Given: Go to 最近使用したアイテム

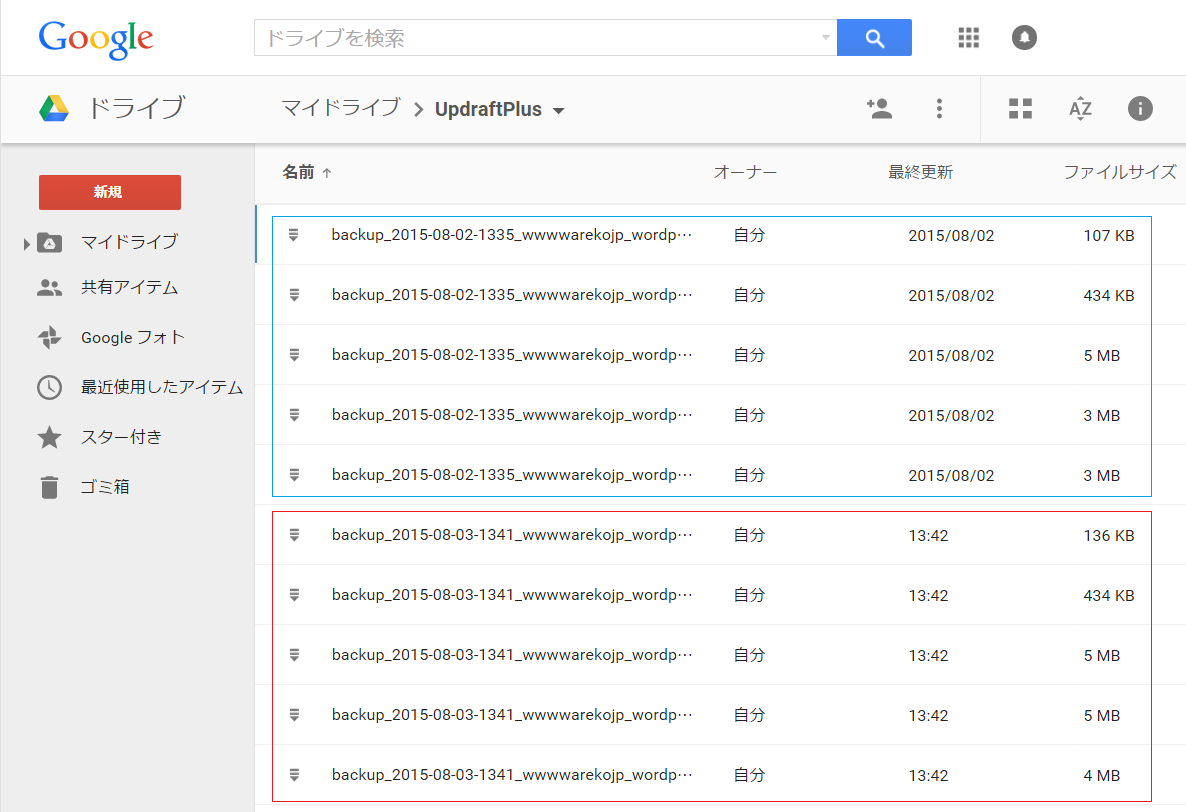Looking at the screenshot, I should tap(161, 388).
